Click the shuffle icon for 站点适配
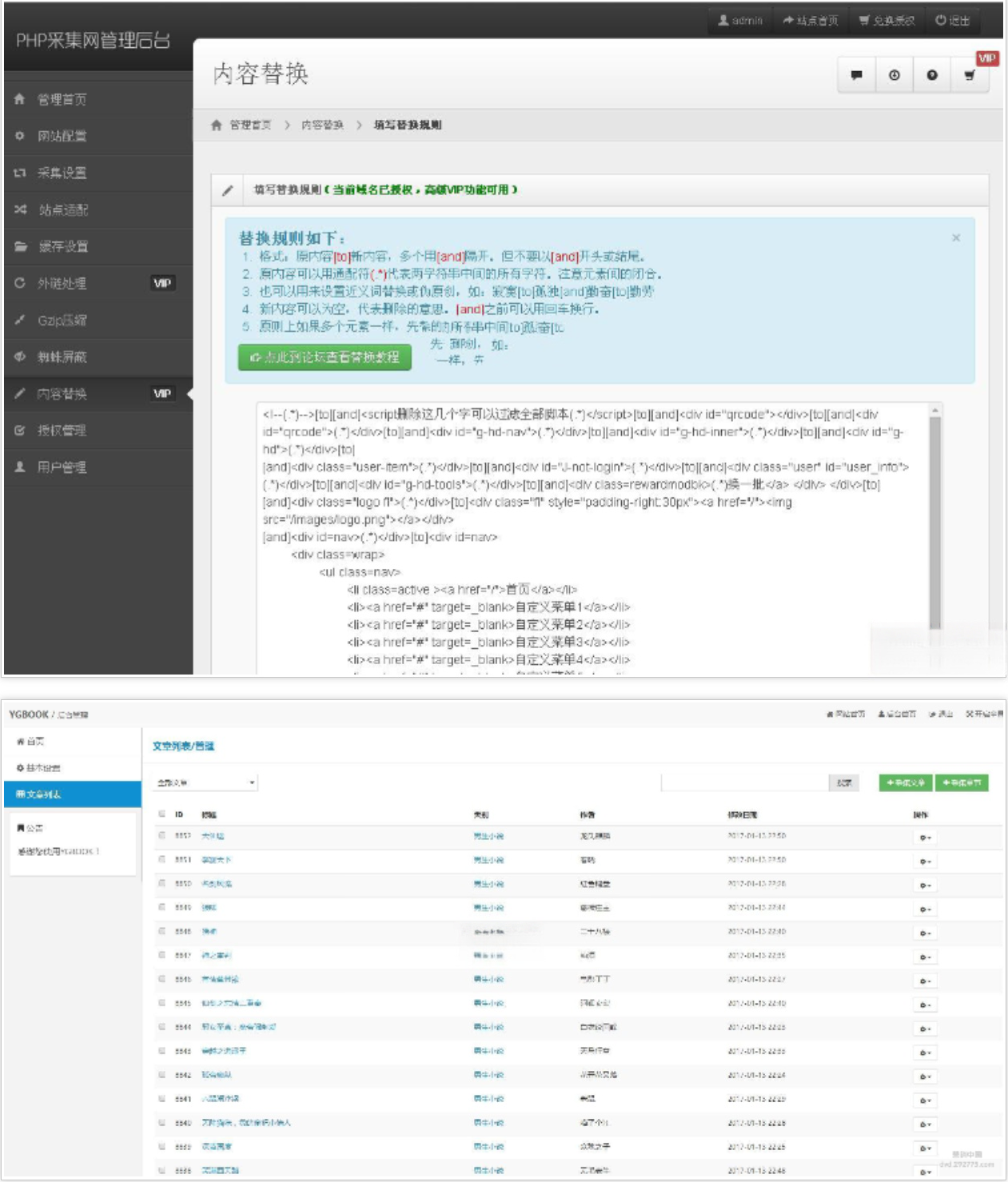 [20, 209]
